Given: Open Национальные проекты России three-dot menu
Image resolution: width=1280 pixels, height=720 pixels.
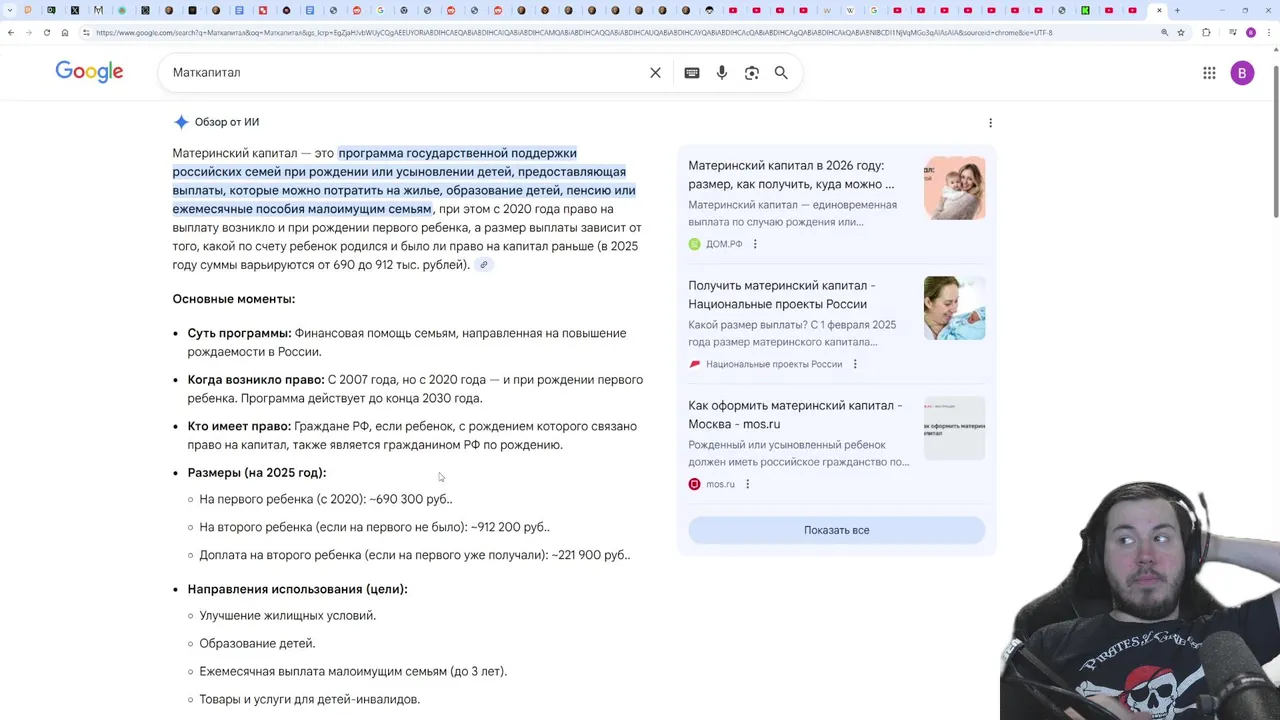Looking at the screenshot, I should click(855, 364).
